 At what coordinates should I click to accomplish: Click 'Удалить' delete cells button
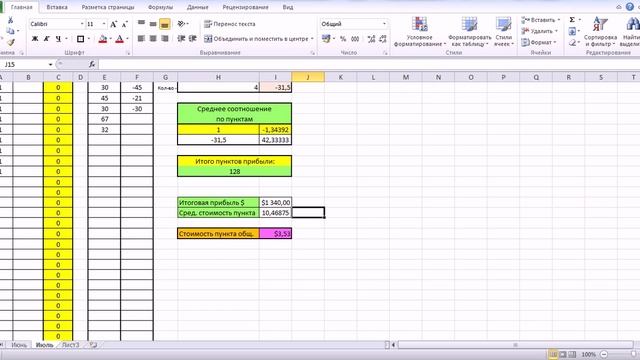[539, 31]
